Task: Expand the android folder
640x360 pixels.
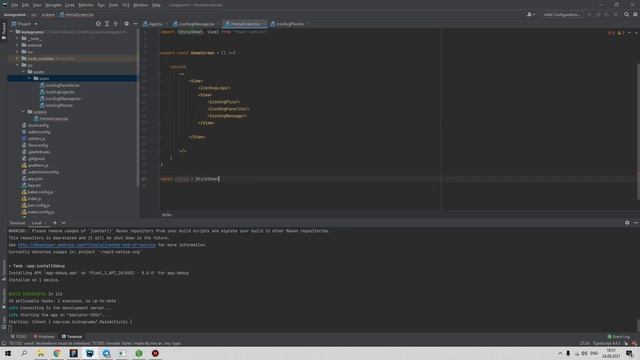Action: click(x=18, y=45)
